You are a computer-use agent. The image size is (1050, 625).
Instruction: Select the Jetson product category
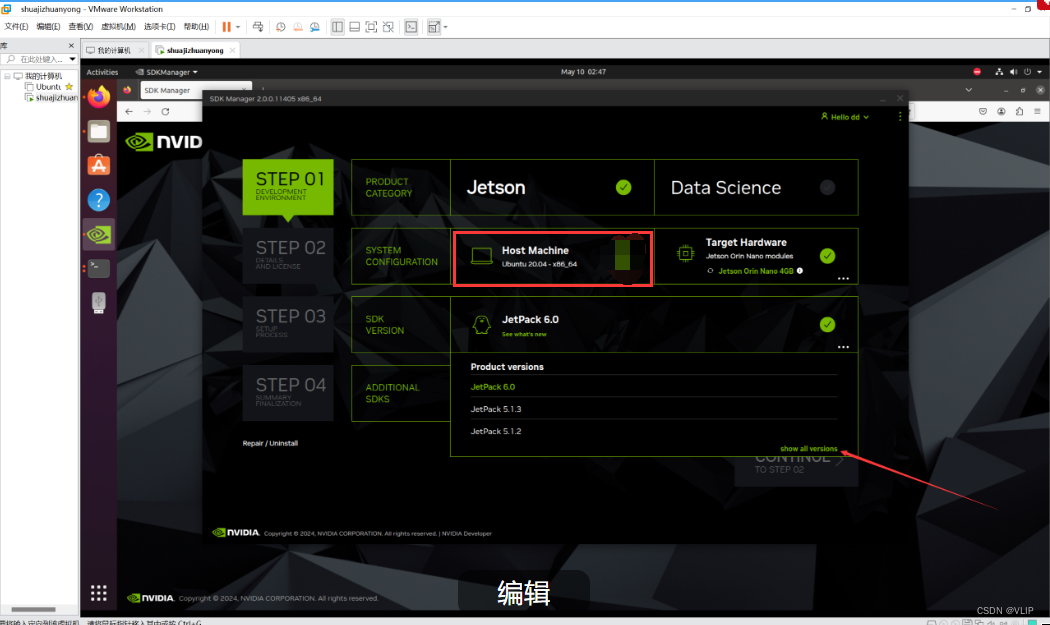point(552,188)
